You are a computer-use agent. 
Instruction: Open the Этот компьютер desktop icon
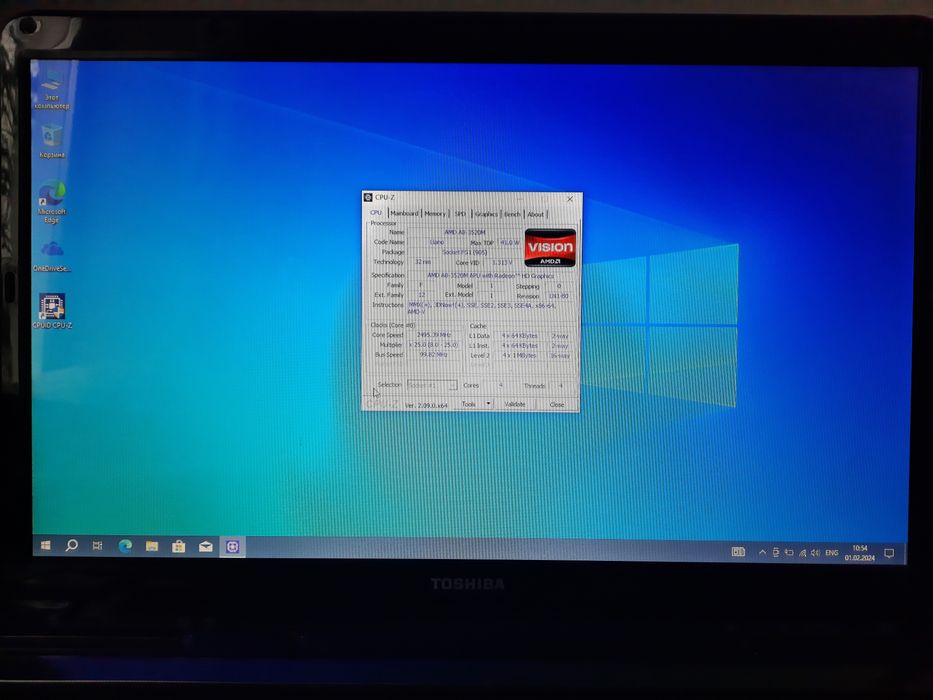click(x=51, y=89)
